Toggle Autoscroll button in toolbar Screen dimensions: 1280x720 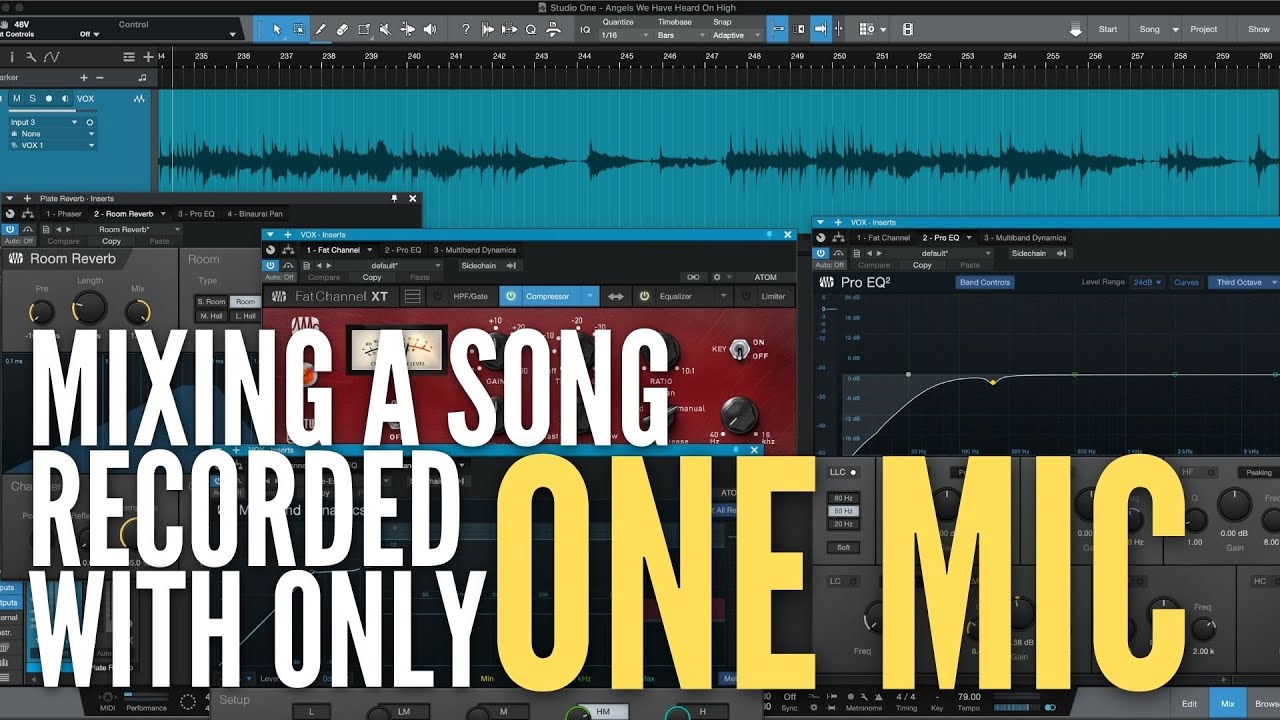point(821,29)
